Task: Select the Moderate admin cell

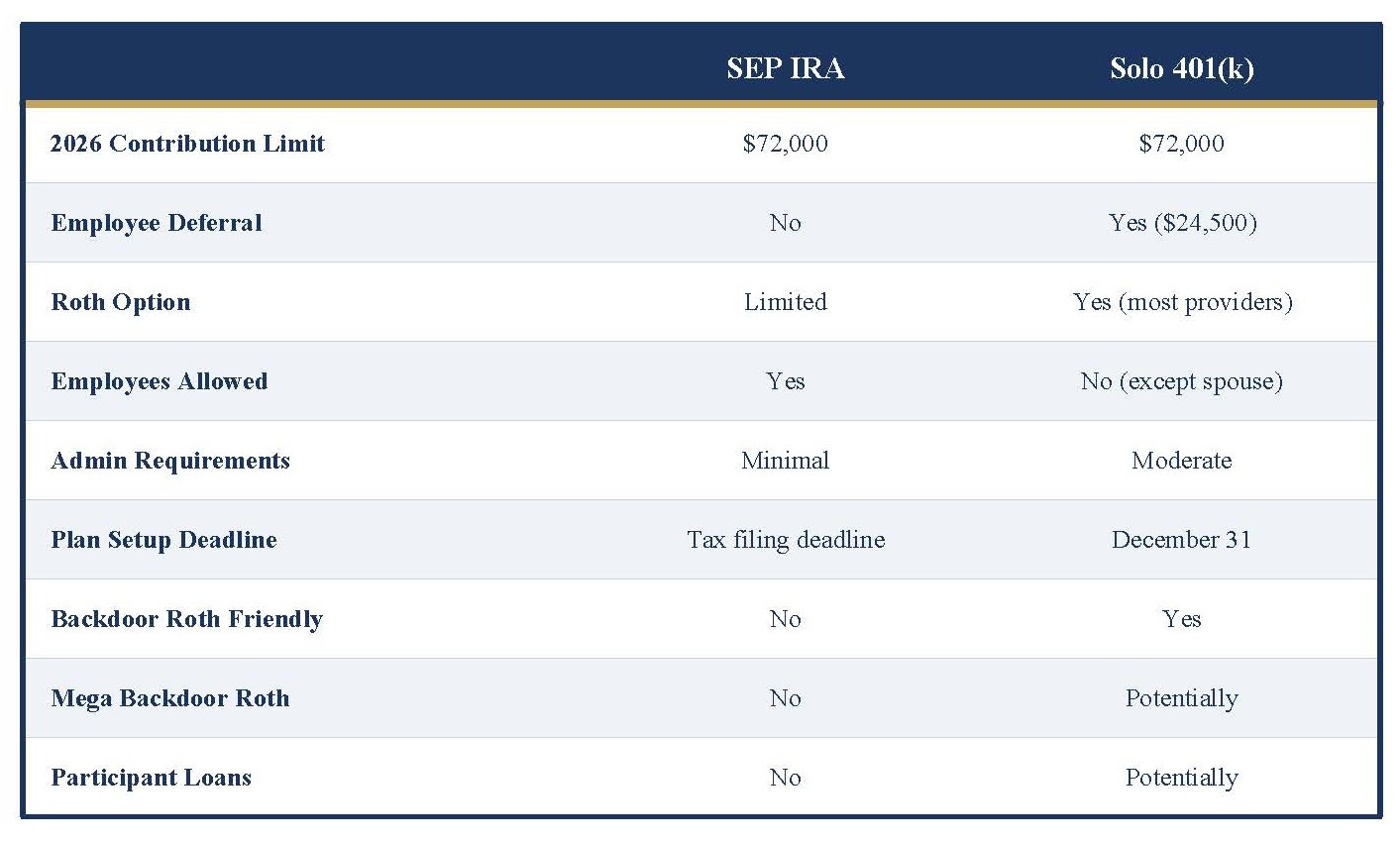Action: click(1181, 461)
